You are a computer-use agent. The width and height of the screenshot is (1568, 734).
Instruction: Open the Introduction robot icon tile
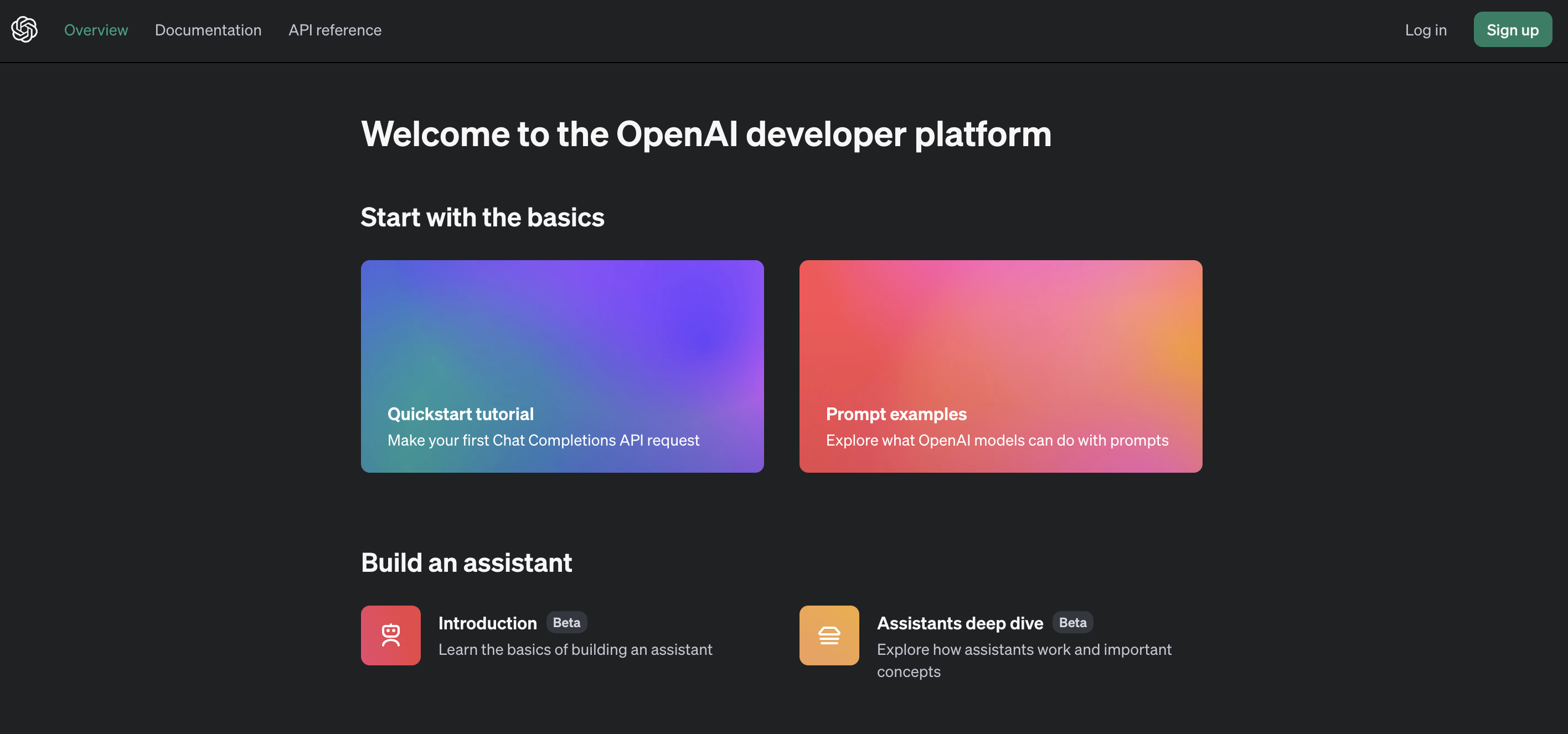tap(390, 635)
